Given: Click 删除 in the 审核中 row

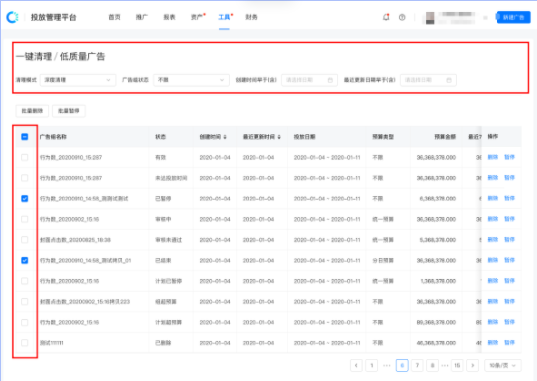Looking at the screenshot, I should coord(492,219).
